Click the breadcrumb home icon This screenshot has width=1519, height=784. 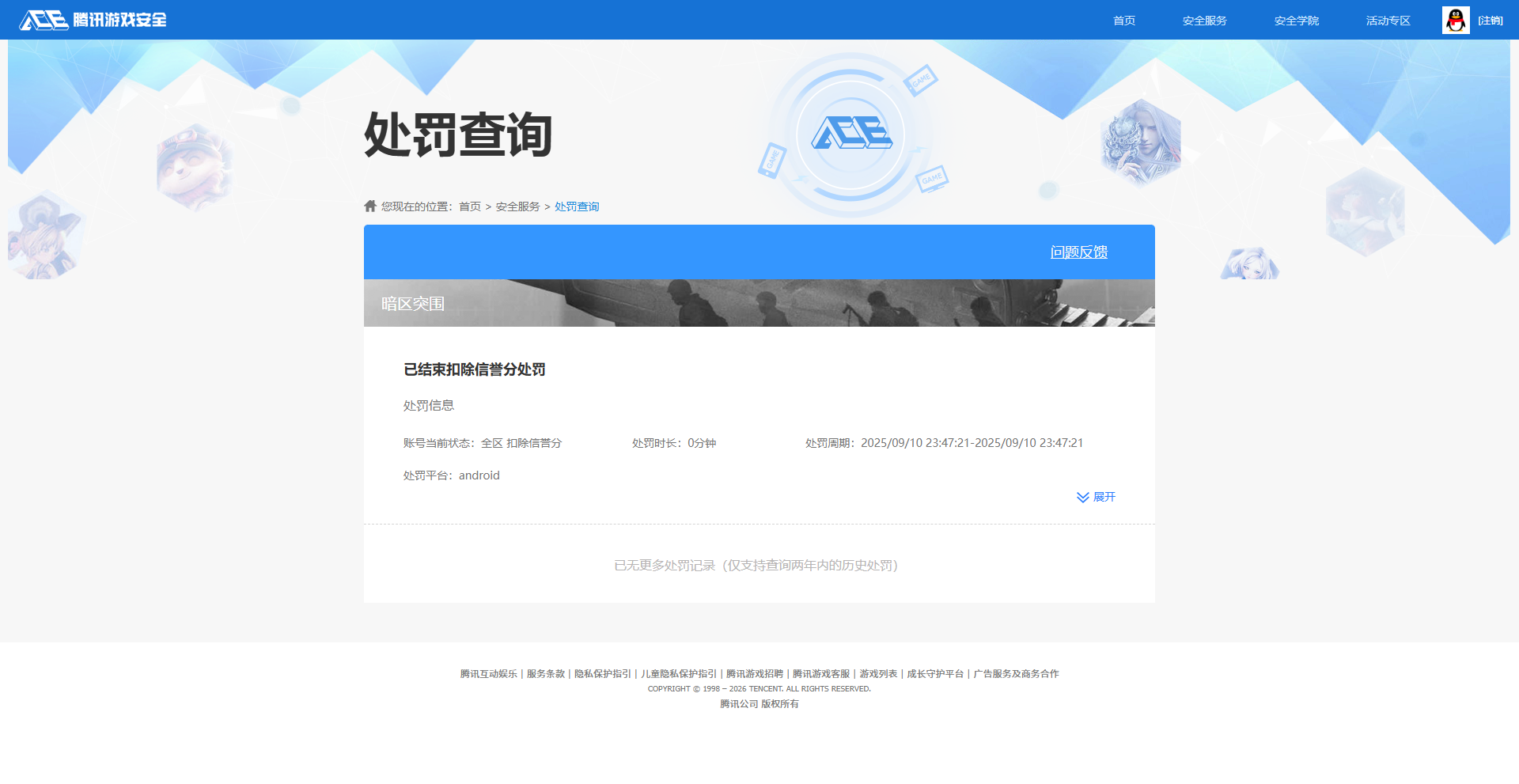[x=369, y=206]
